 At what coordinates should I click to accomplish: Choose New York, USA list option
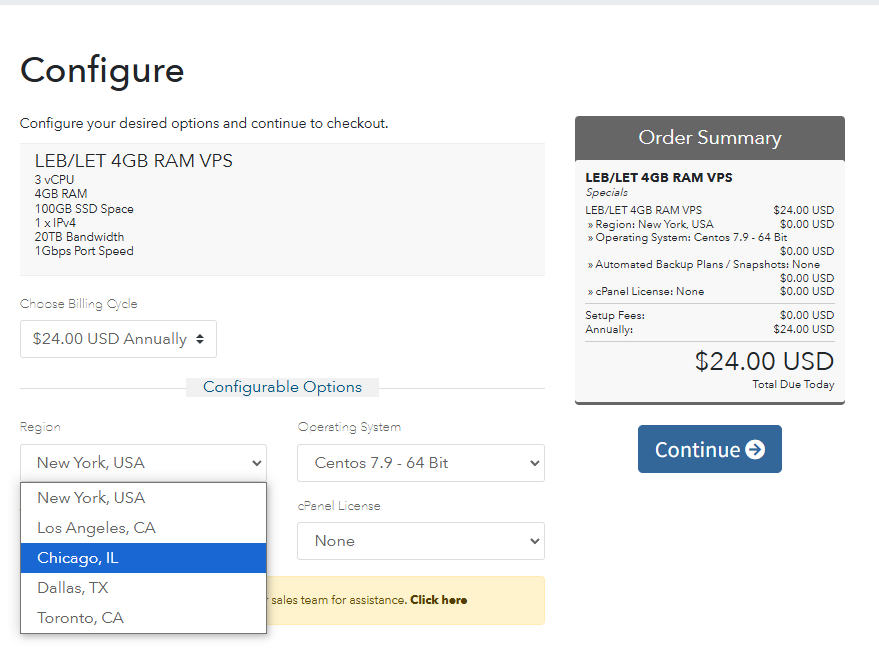click(91, 498)
